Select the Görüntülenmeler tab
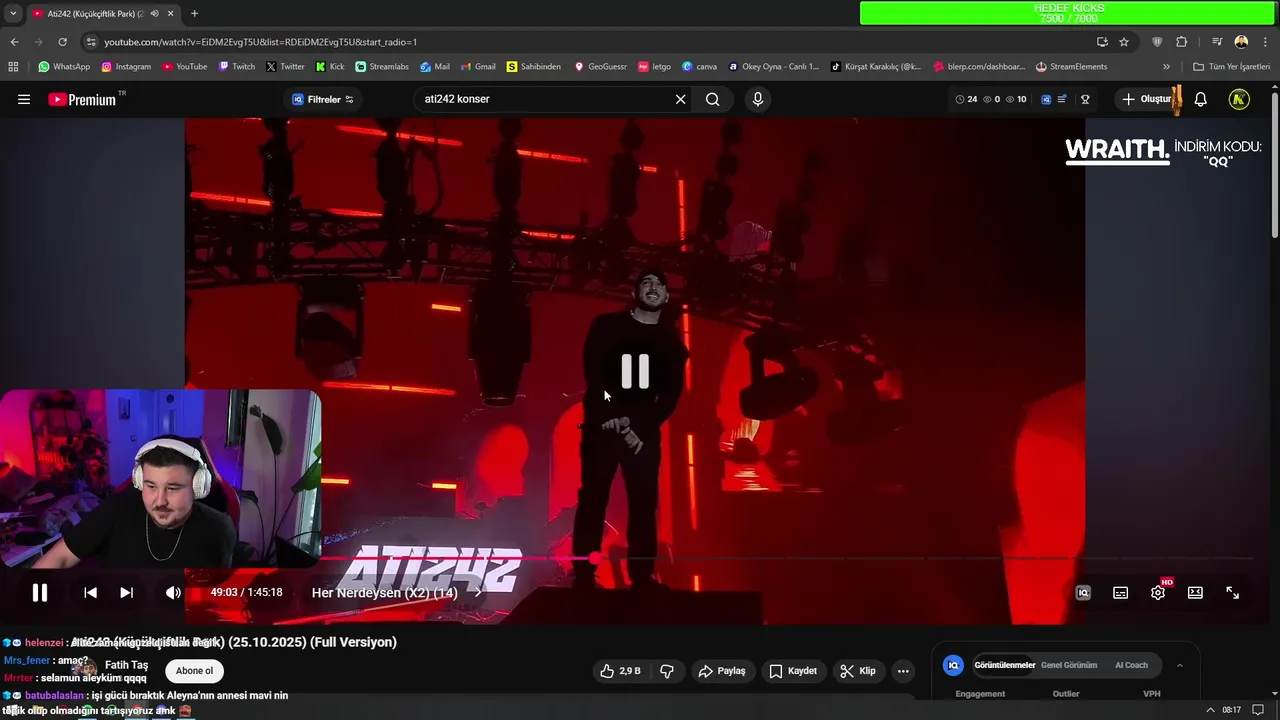 point(1004,665)
